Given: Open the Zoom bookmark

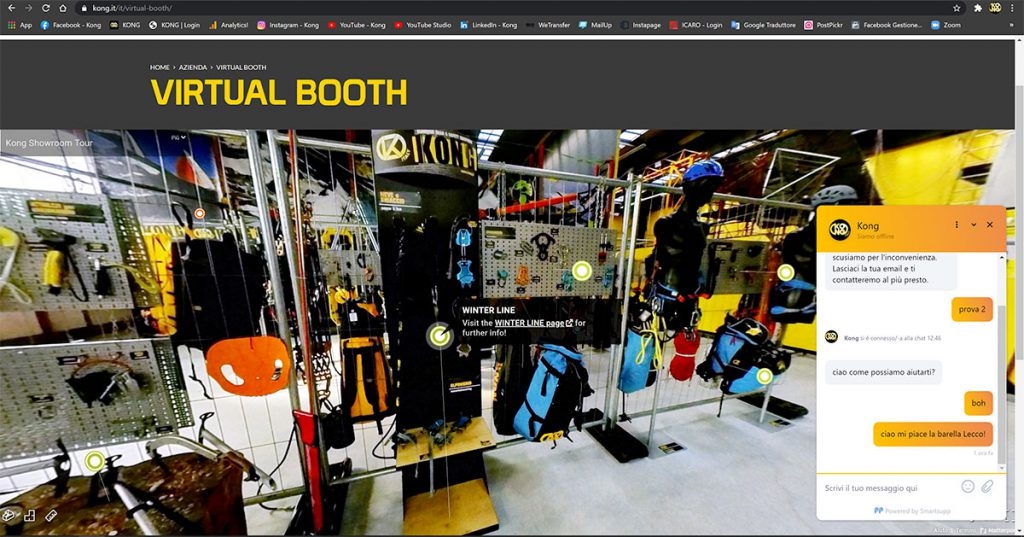Looking at the screenshot, I should click(x=946, y=25).
